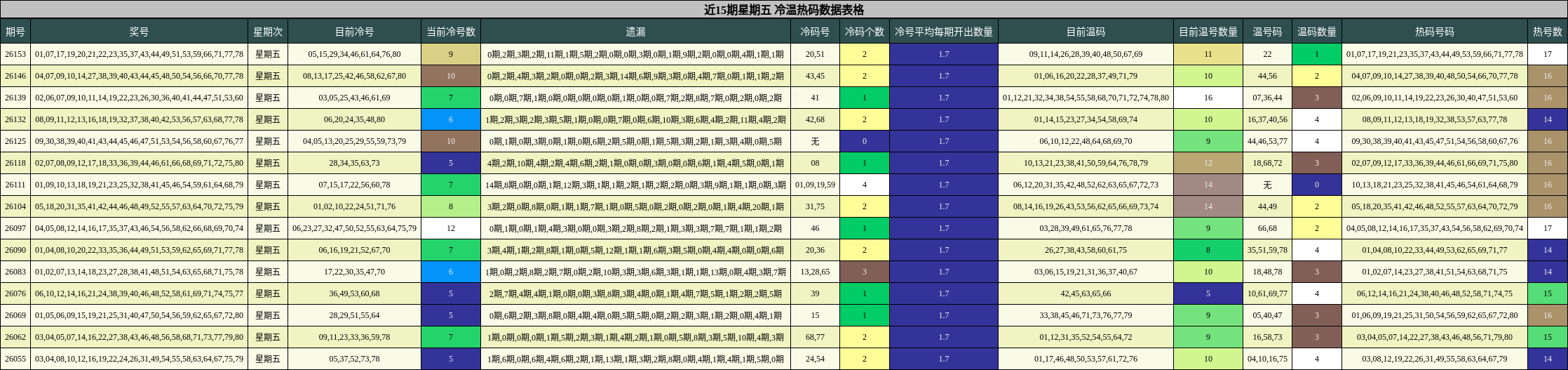
Task: Click hot count 17 in row 26097
Action: [1548, 228]
